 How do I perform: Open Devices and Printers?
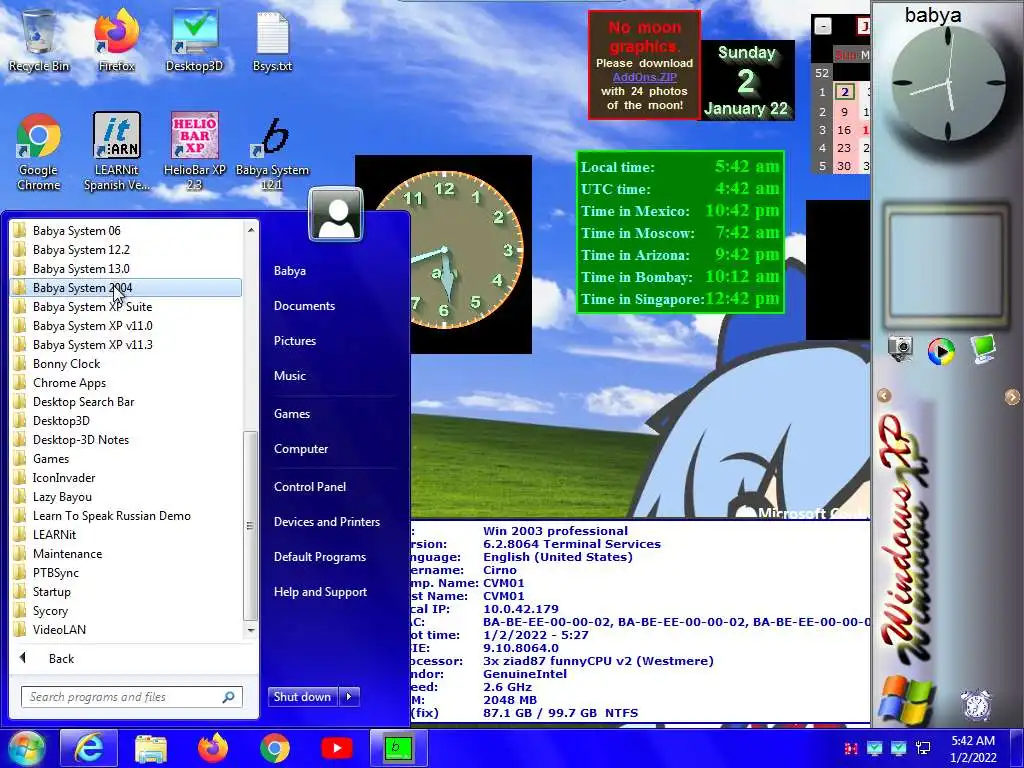coord(327,522)
